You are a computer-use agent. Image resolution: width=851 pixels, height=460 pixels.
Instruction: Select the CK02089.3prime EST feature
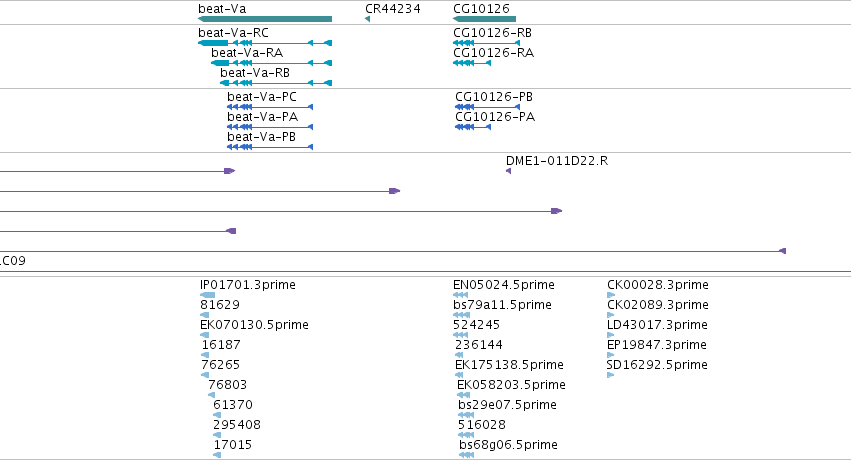point(611,315)
